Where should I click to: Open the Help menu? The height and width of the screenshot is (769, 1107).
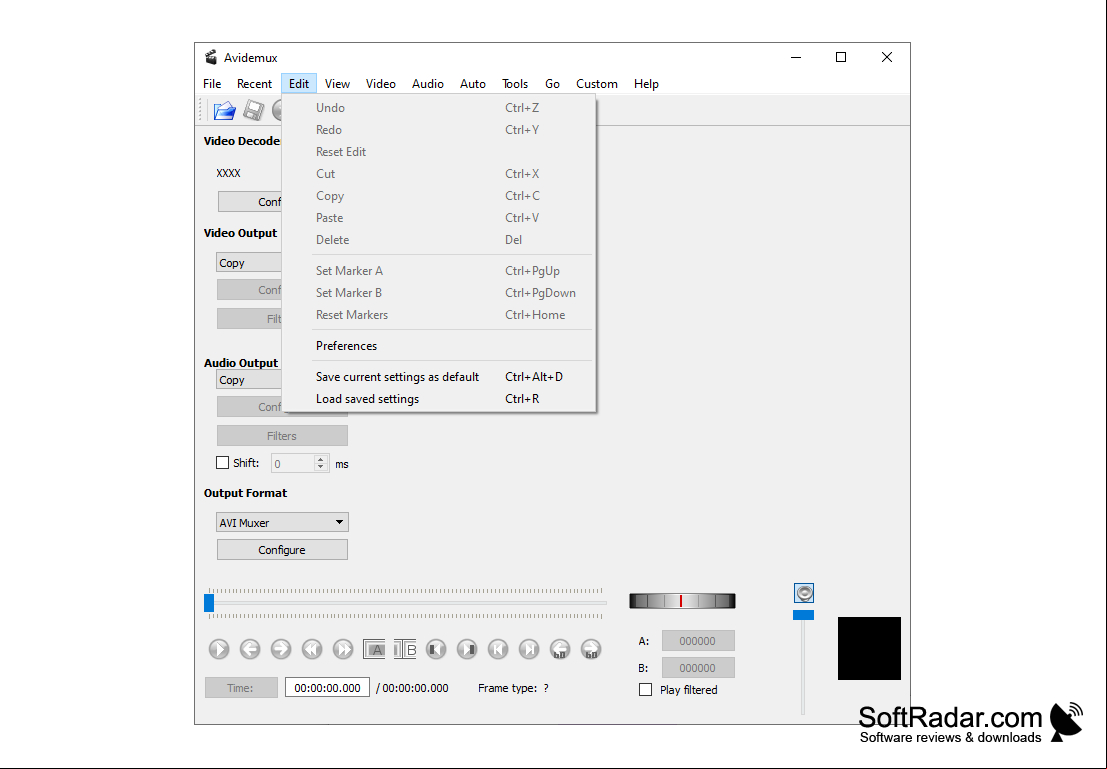tap(646, 83)
